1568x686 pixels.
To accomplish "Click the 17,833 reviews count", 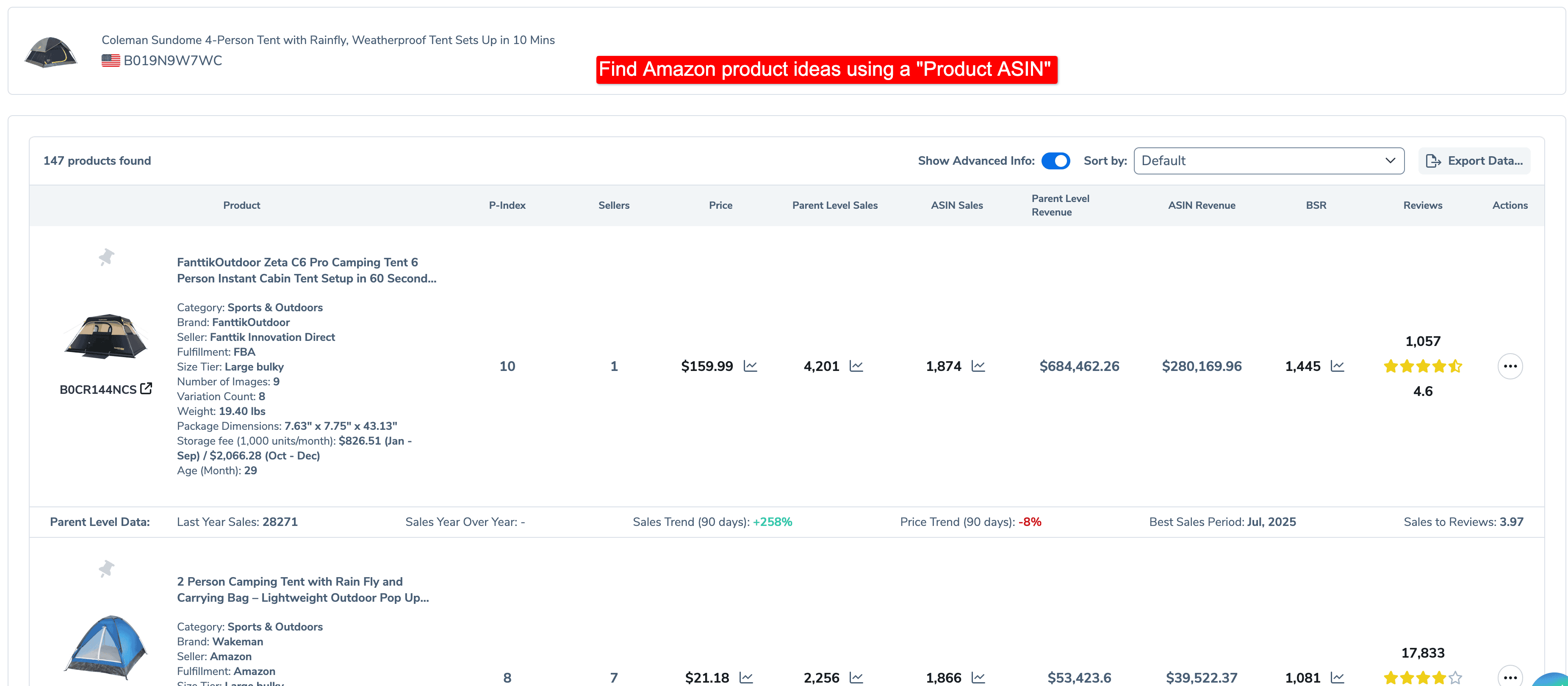I will click(1423, 653).
